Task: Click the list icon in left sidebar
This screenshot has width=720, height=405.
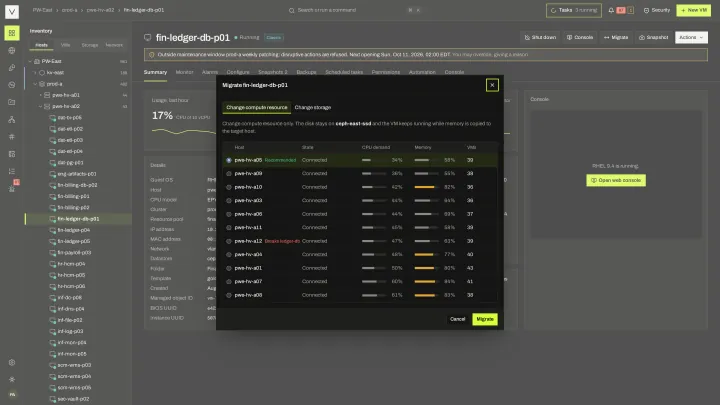Action: [x=12, y=171]
